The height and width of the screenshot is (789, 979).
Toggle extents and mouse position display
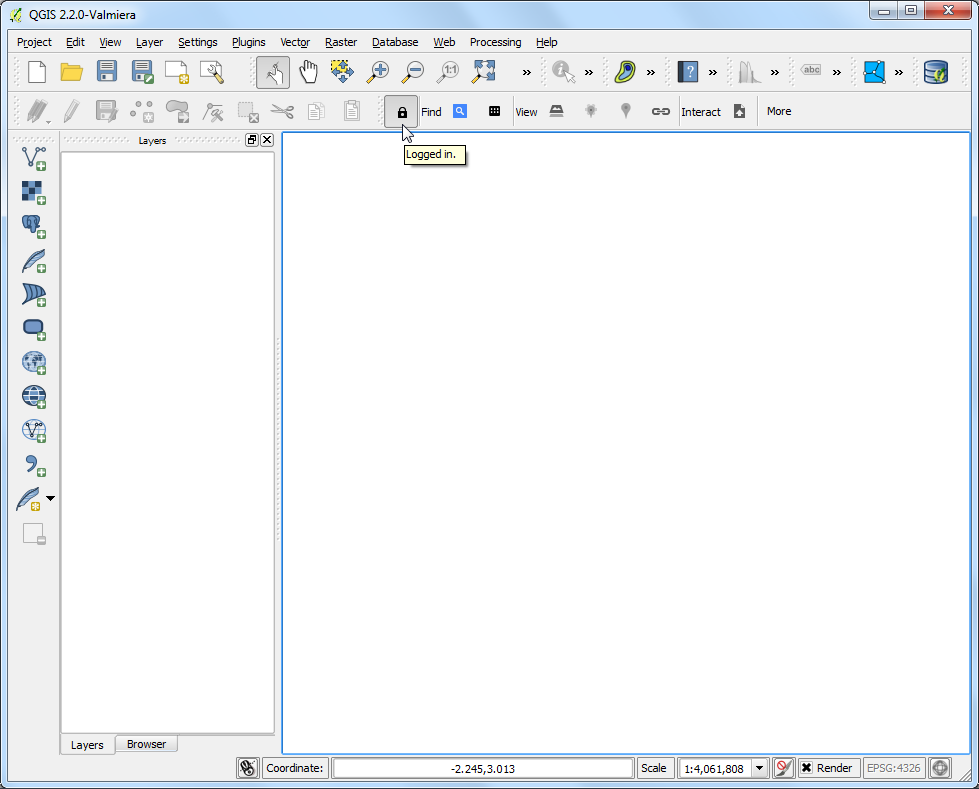pyautogui.click(x=247, y=768)
